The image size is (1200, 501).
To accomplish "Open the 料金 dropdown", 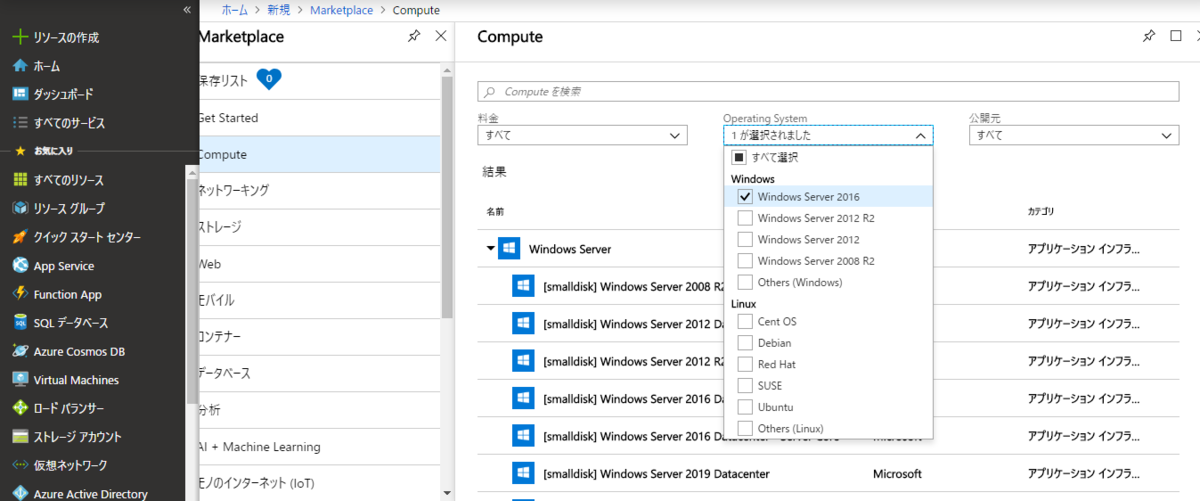I will pos(582,135).
